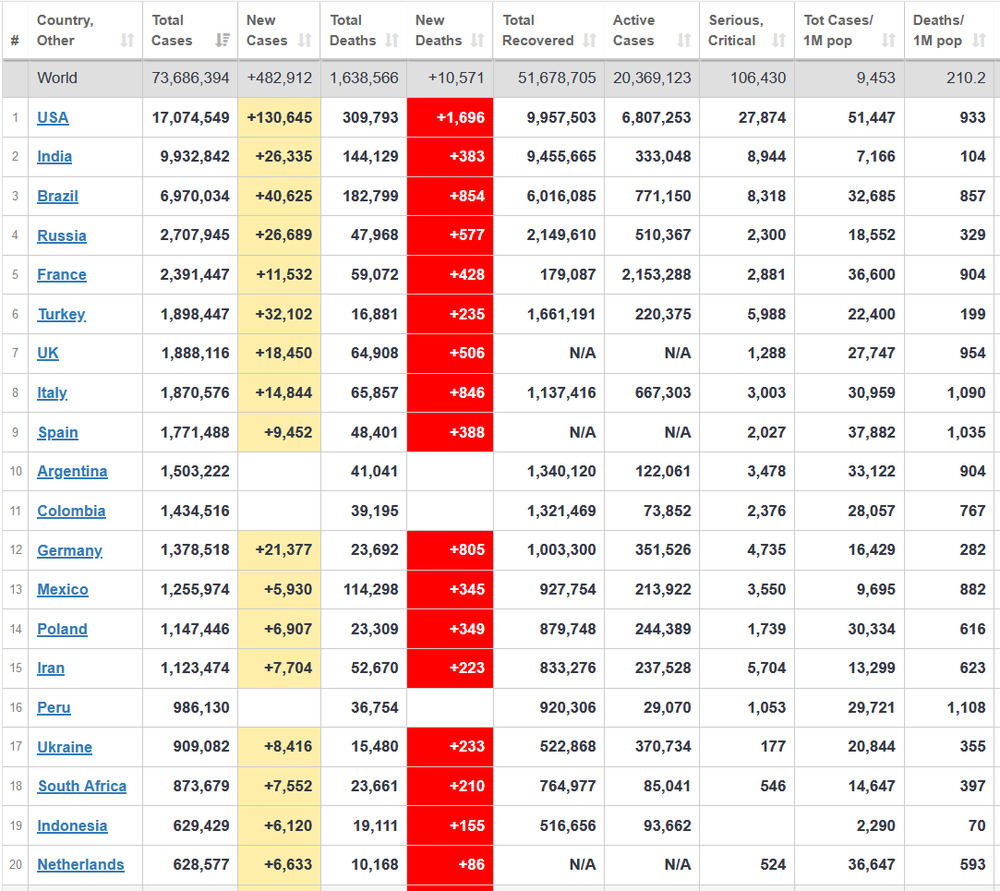Sort by Serious, Critical arrow icon

click(779, 41)
